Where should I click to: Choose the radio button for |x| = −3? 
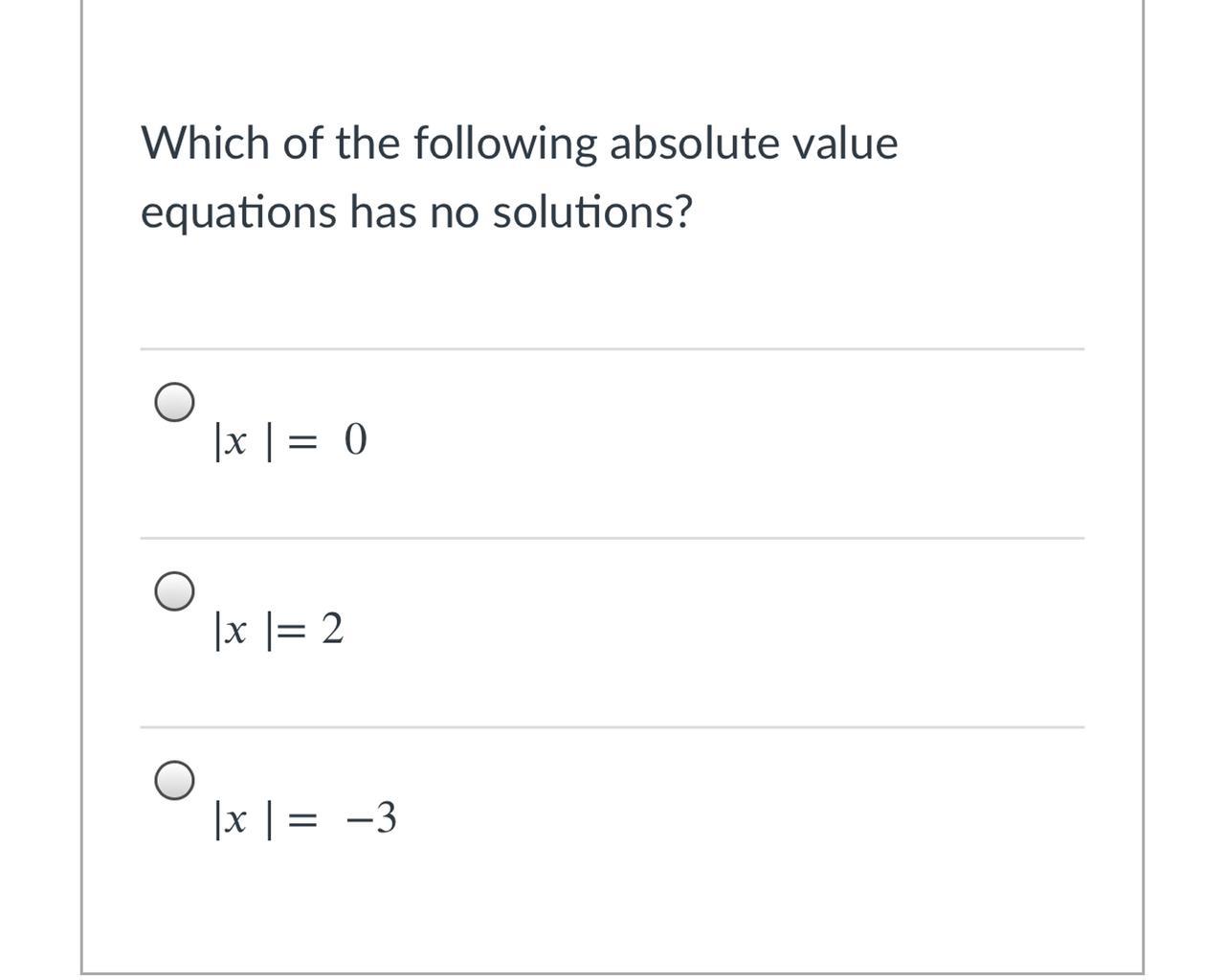point(174,780)
